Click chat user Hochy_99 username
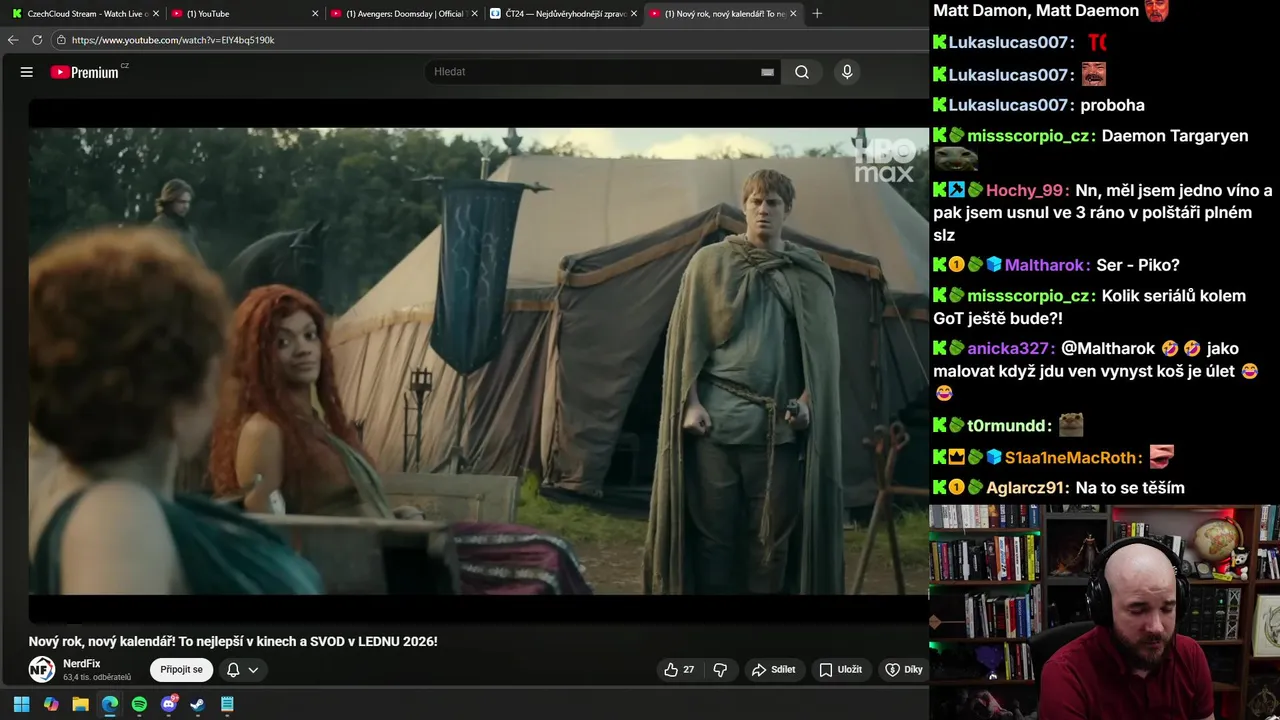The width and height of the screenshot is (1280, 720). [x=1024, y=191]
